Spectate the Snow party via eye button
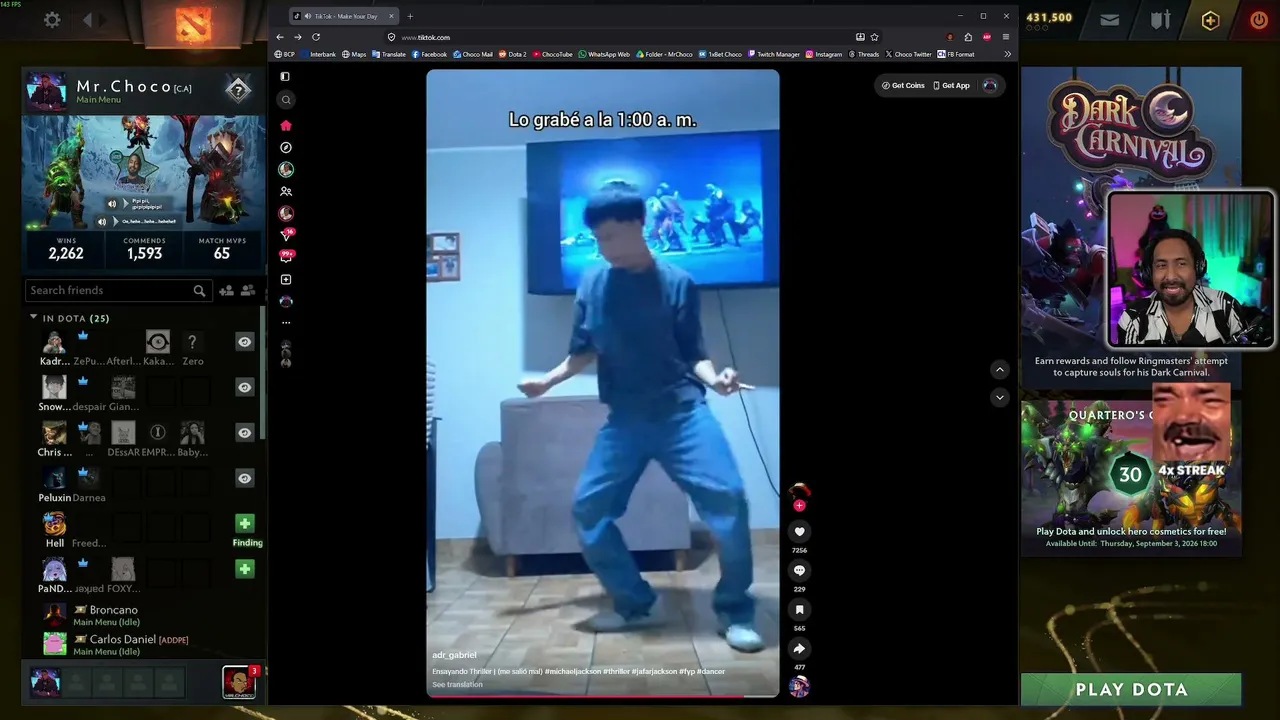Image resolution: width=1280 pixels, height=720 pixels. (x=244, y=387)
